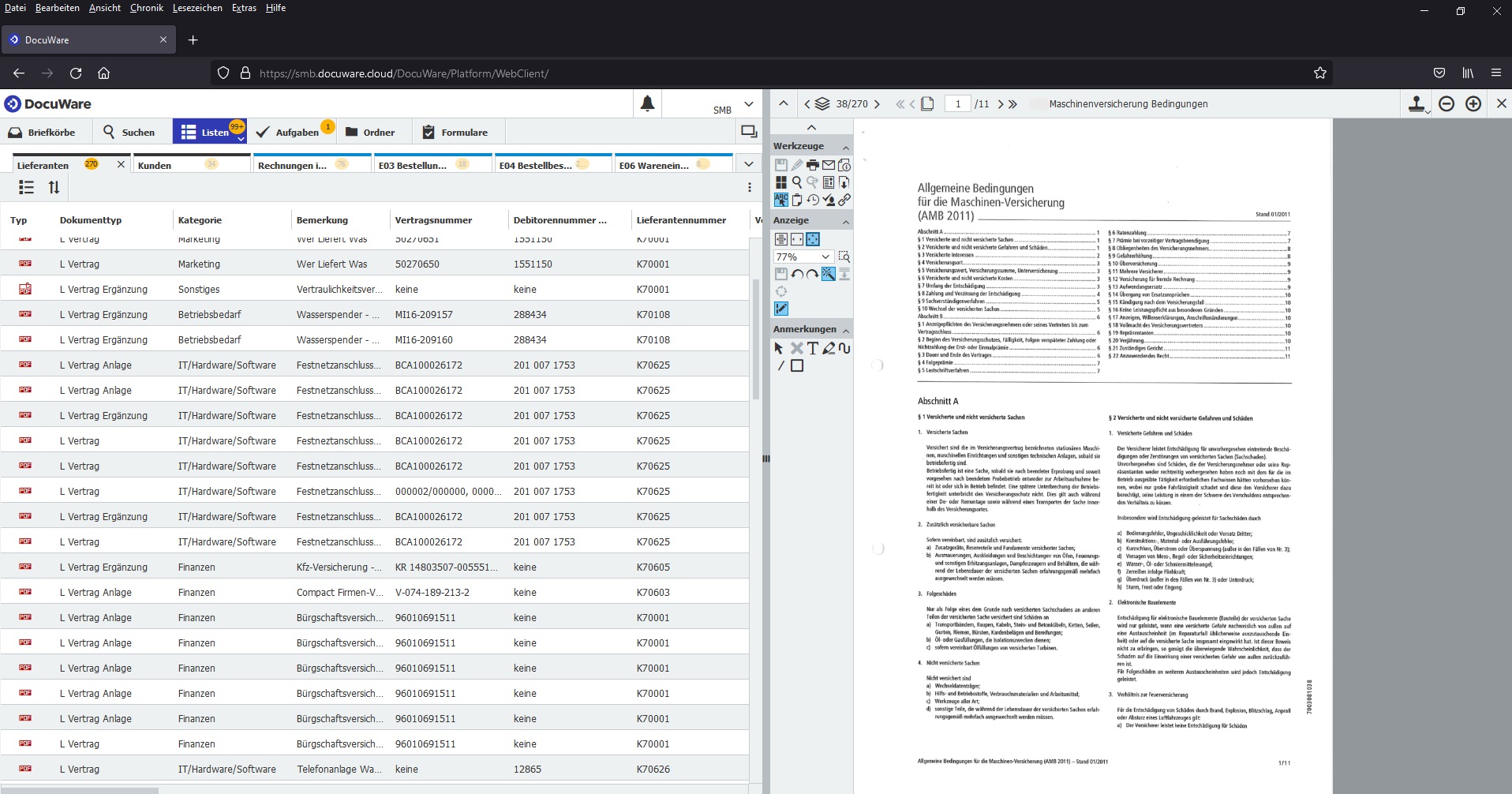Select the annotation pointer arrow tool
The width and height of the screenshot is (1512, 794).
point(779,348)
